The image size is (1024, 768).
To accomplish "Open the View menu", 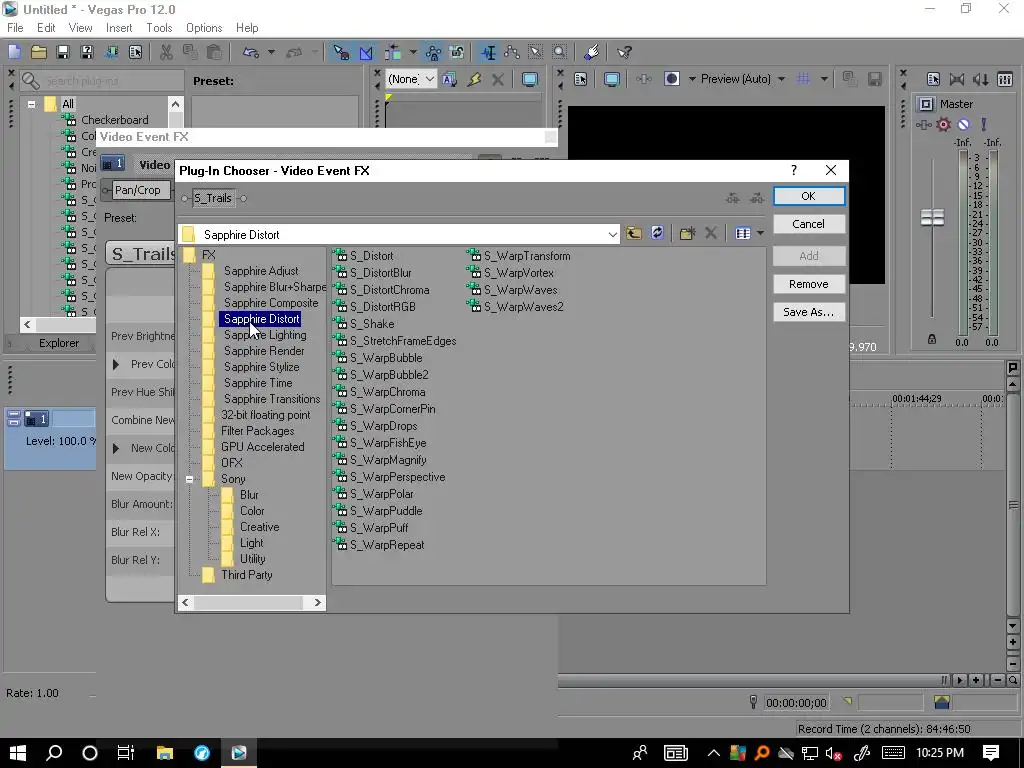I will [x=80, y=27].
